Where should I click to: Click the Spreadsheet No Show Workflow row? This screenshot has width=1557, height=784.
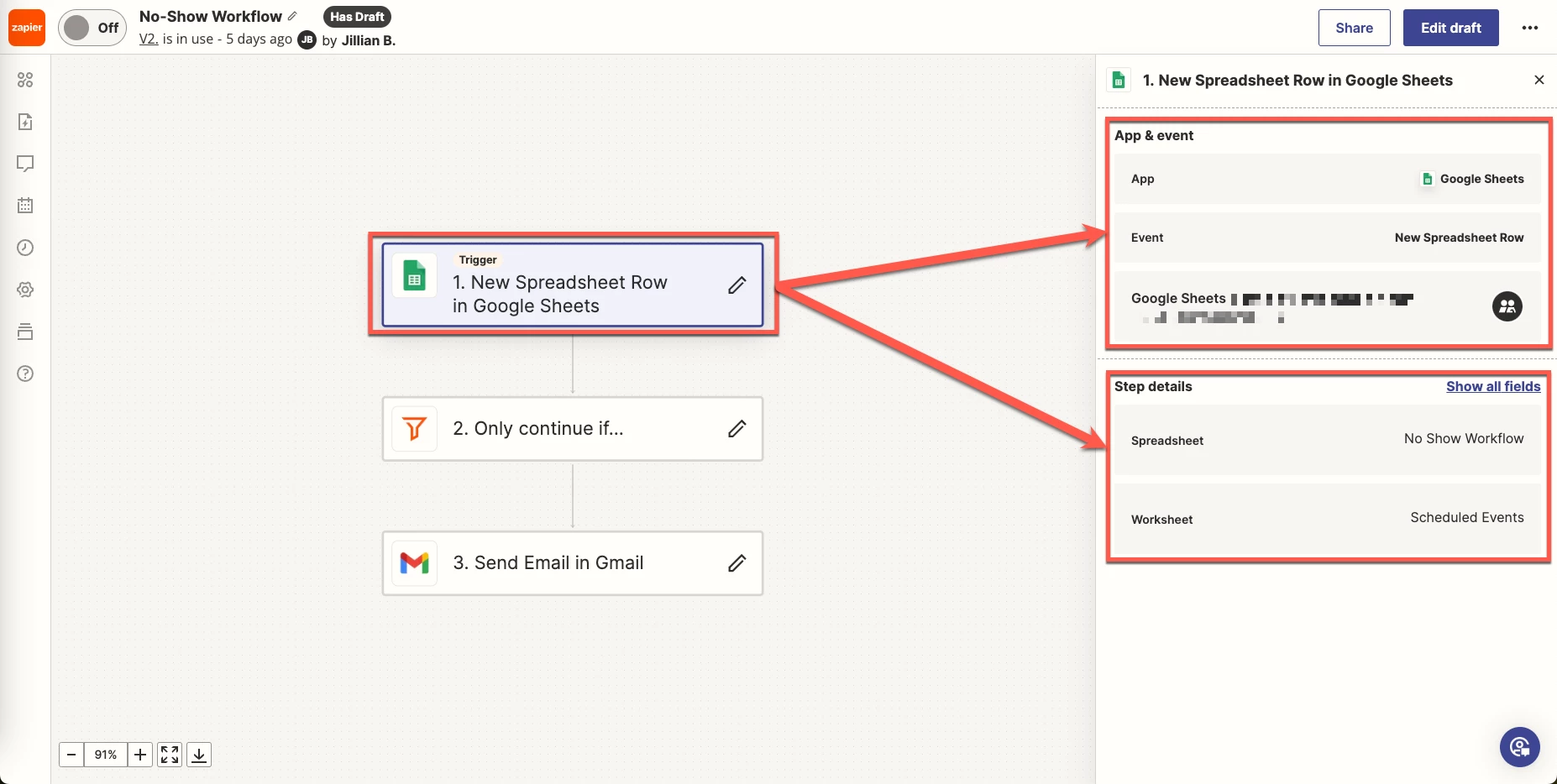coord(1328,440)
